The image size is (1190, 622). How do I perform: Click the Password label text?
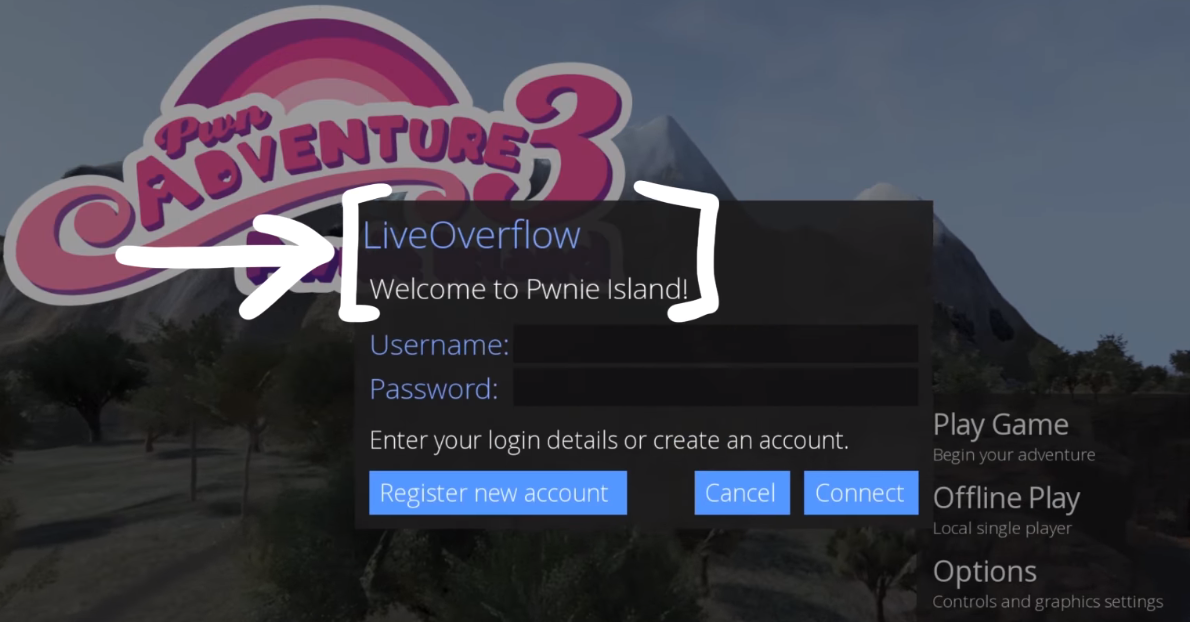(433, 389)
